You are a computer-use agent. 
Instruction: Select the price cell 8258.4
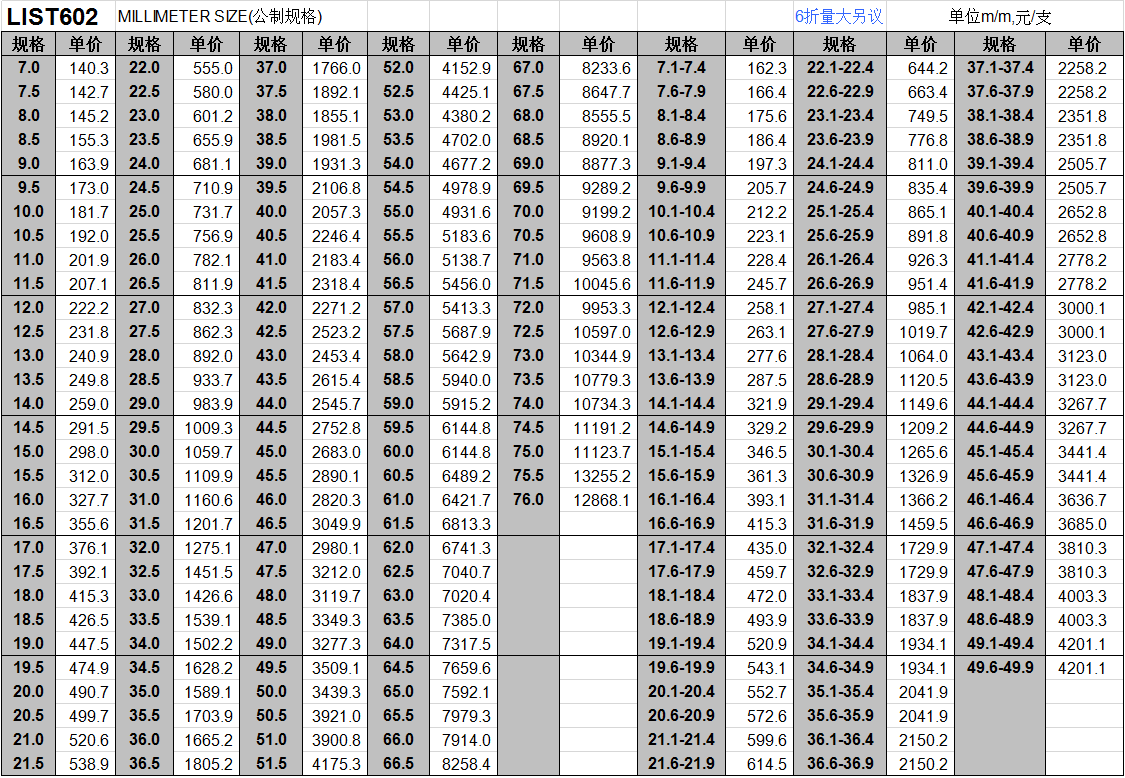466,764
